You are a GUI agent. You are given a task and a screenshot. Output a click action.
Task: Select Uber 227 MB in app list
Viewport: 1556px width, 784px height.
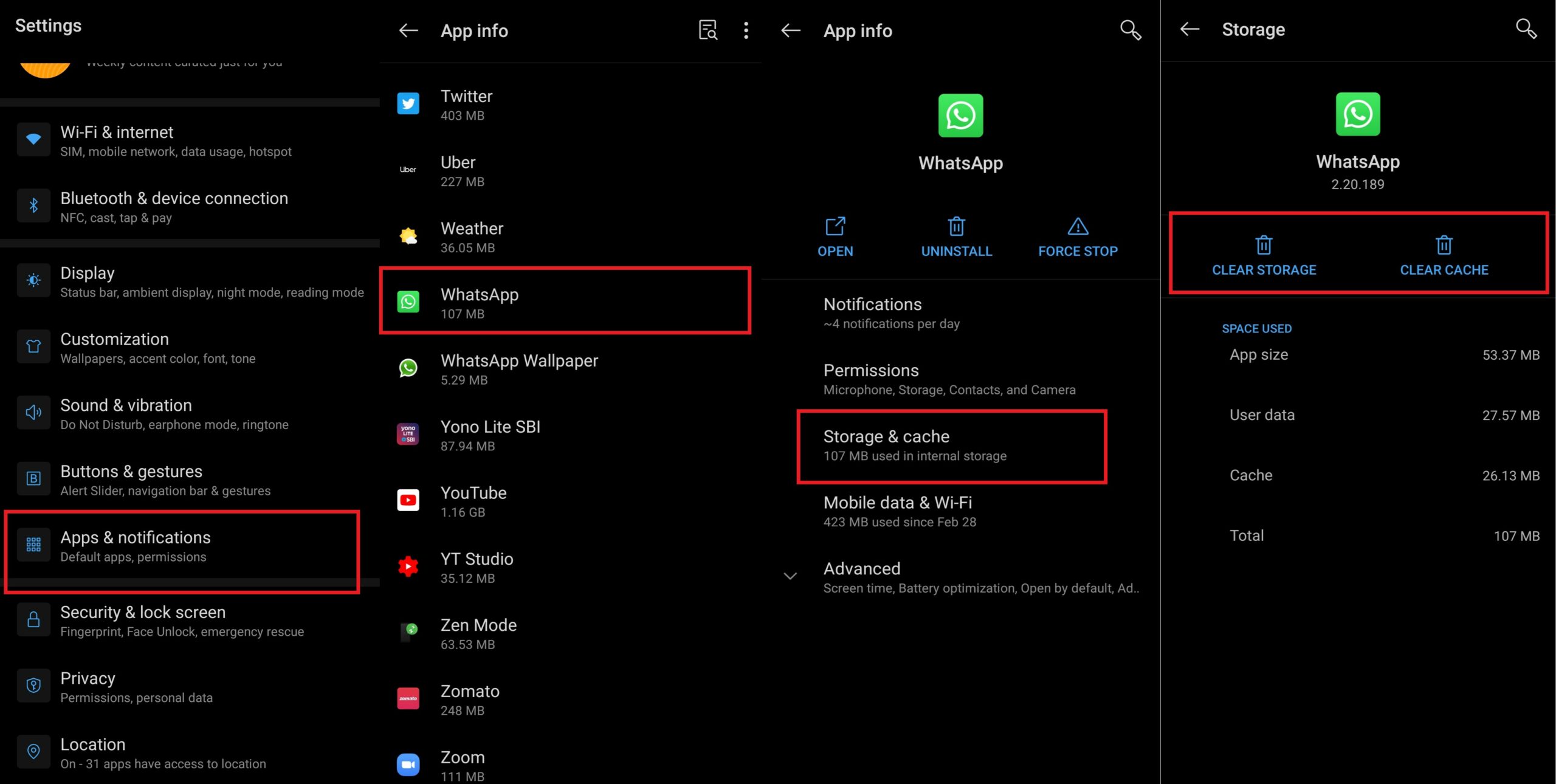(570, 171)
